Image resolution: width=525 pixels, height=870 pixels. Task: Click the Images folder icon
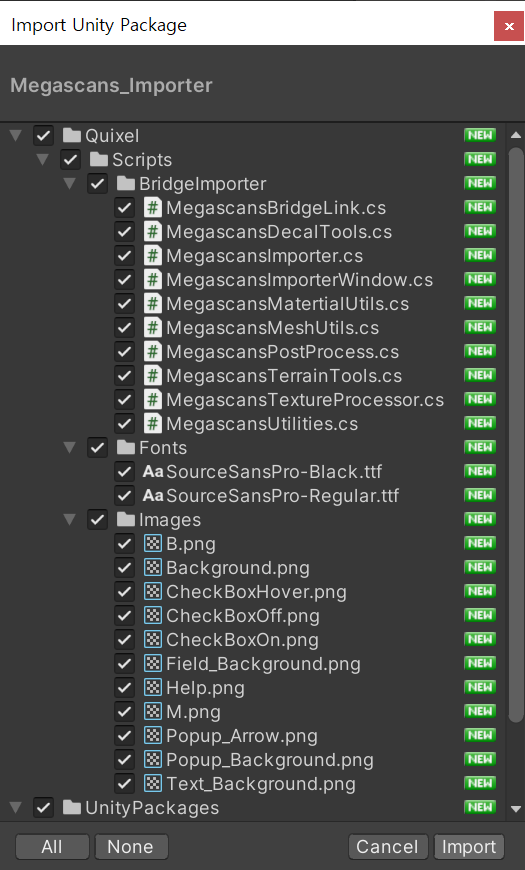click(x=126, y=520)
